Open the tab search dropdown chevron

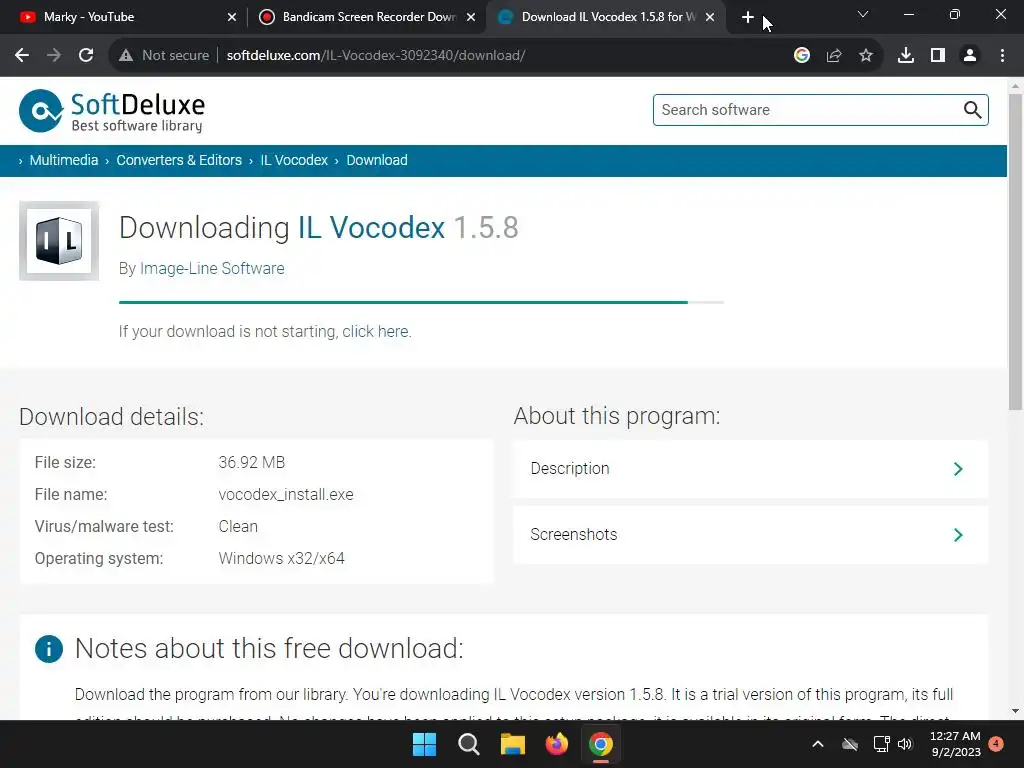pos(863,14)
